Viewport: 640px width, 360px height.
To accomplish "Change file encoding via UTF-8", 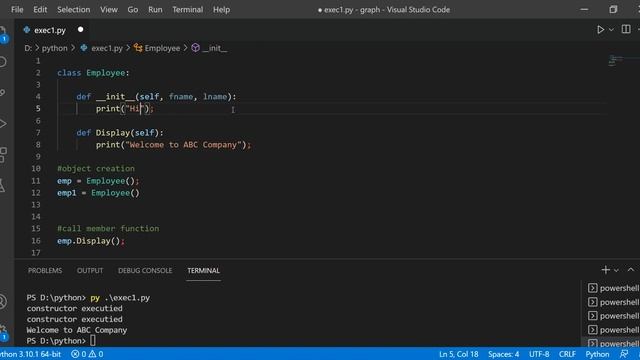I will pos(539,354).
